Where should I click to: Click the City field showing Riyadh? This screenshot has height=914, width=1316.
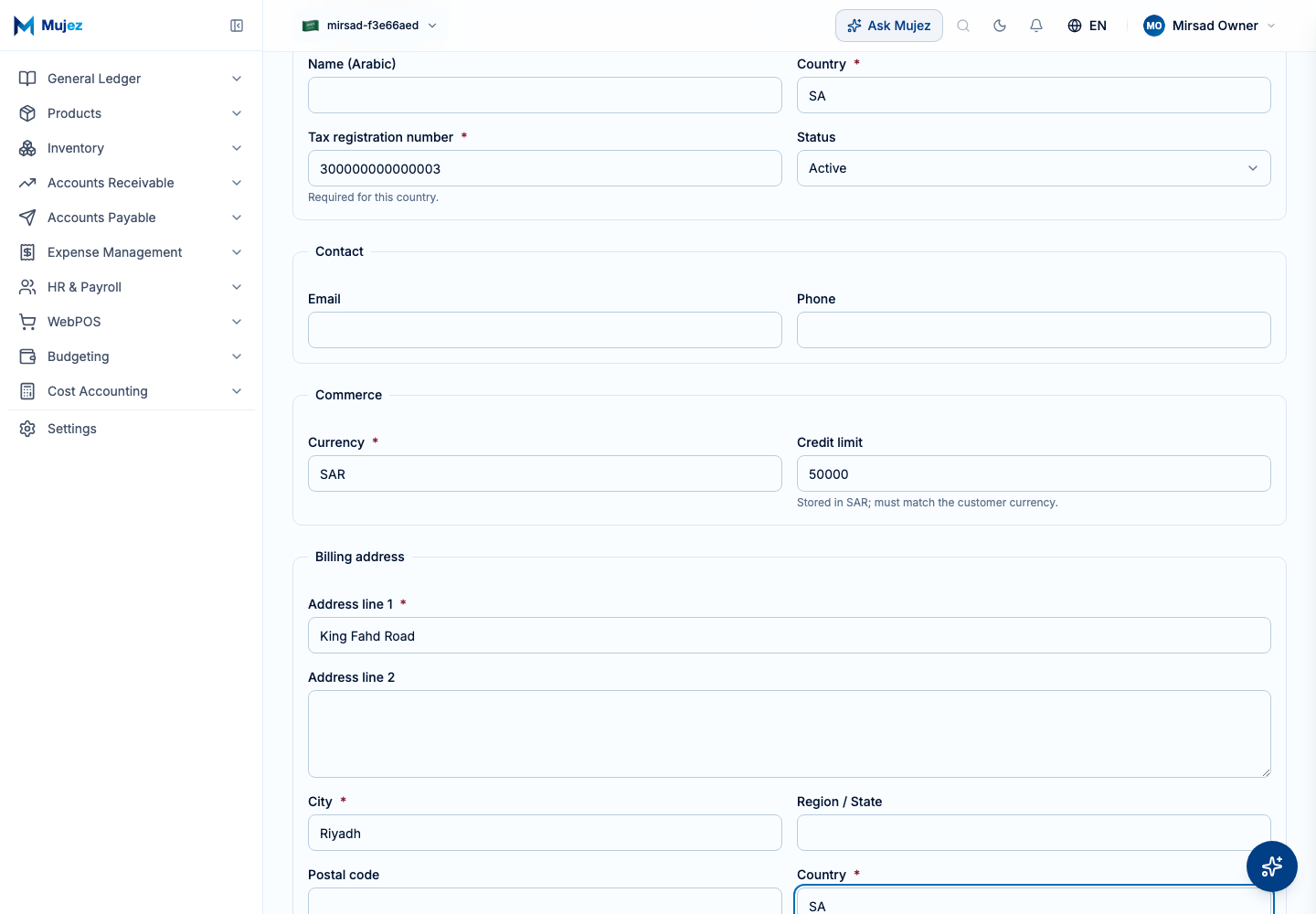[545, 833]
